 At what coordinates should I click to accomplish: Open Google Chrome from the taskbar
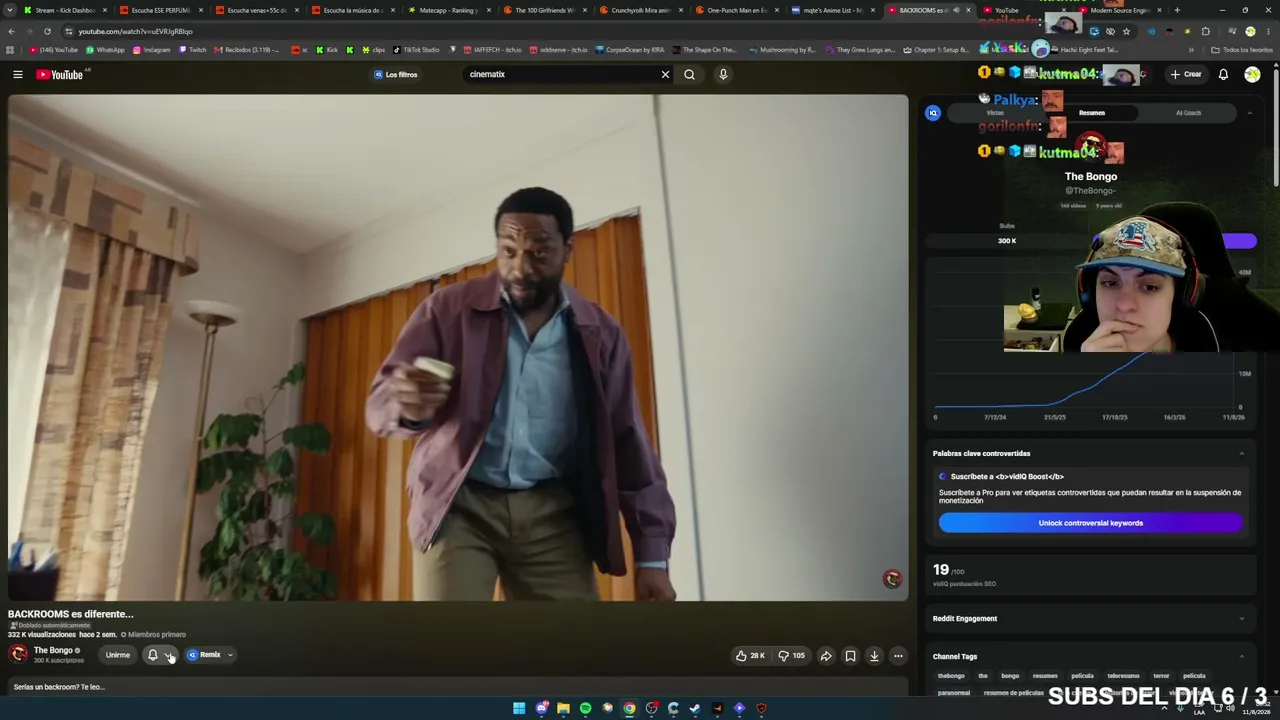(629, 708)
